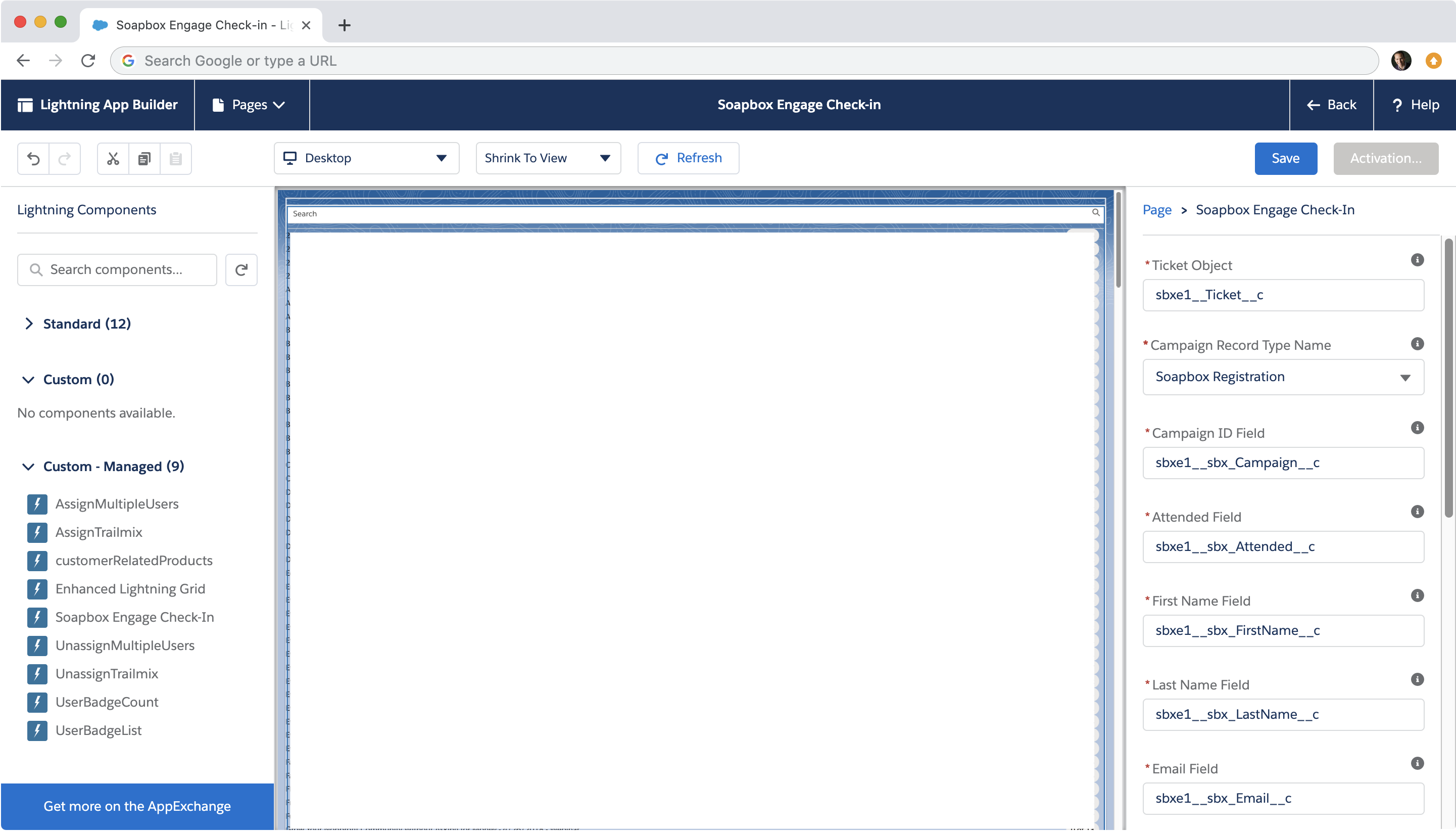The height and width of the screenshot is (831, 1456).
Task: Show info for Email Field
Action: point(1417,763)
